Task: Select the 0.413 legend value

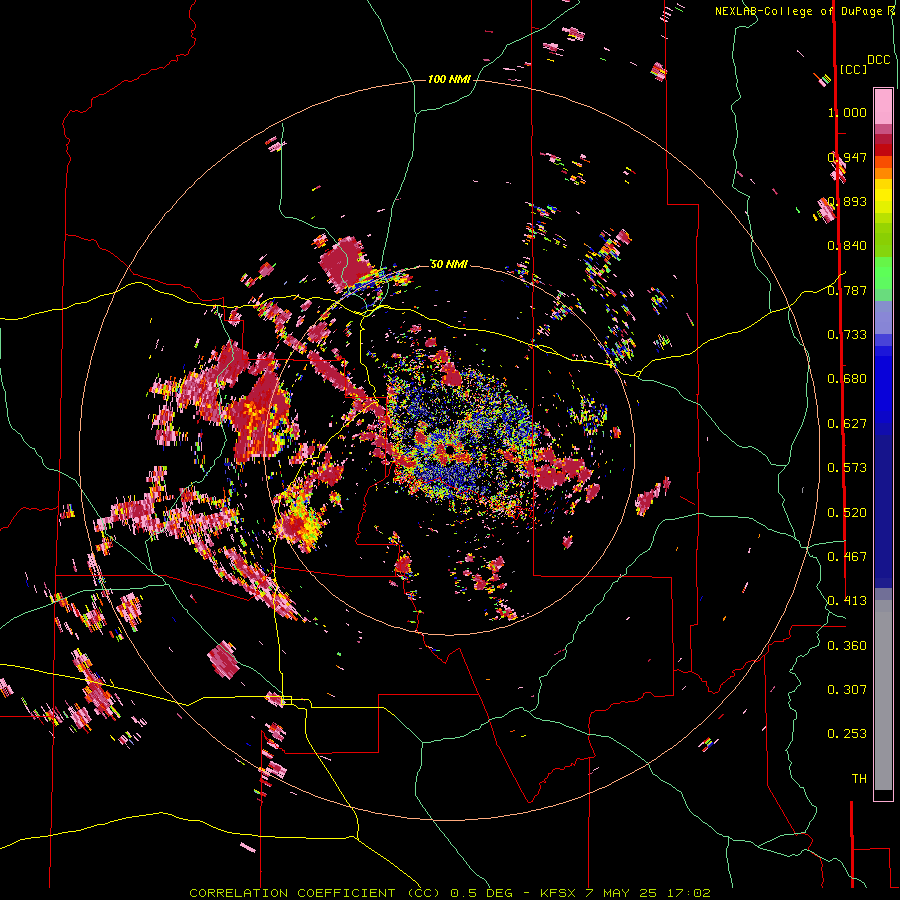Action: 847,601
